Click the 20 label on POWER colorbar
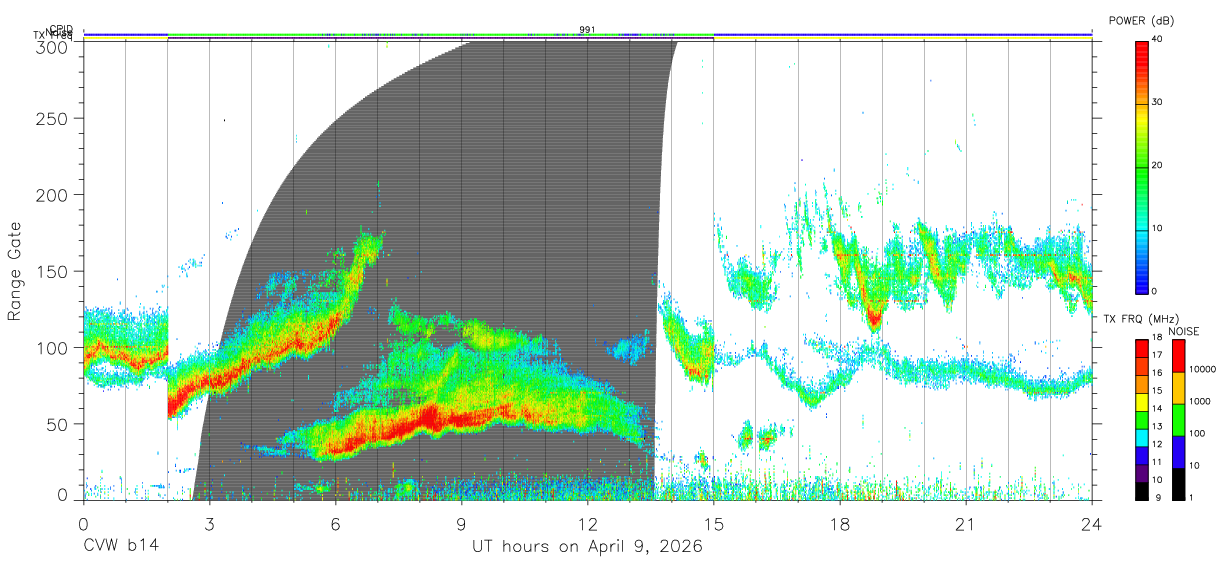This screenshot has width=1228, height=567. [x=1159, y=166]
